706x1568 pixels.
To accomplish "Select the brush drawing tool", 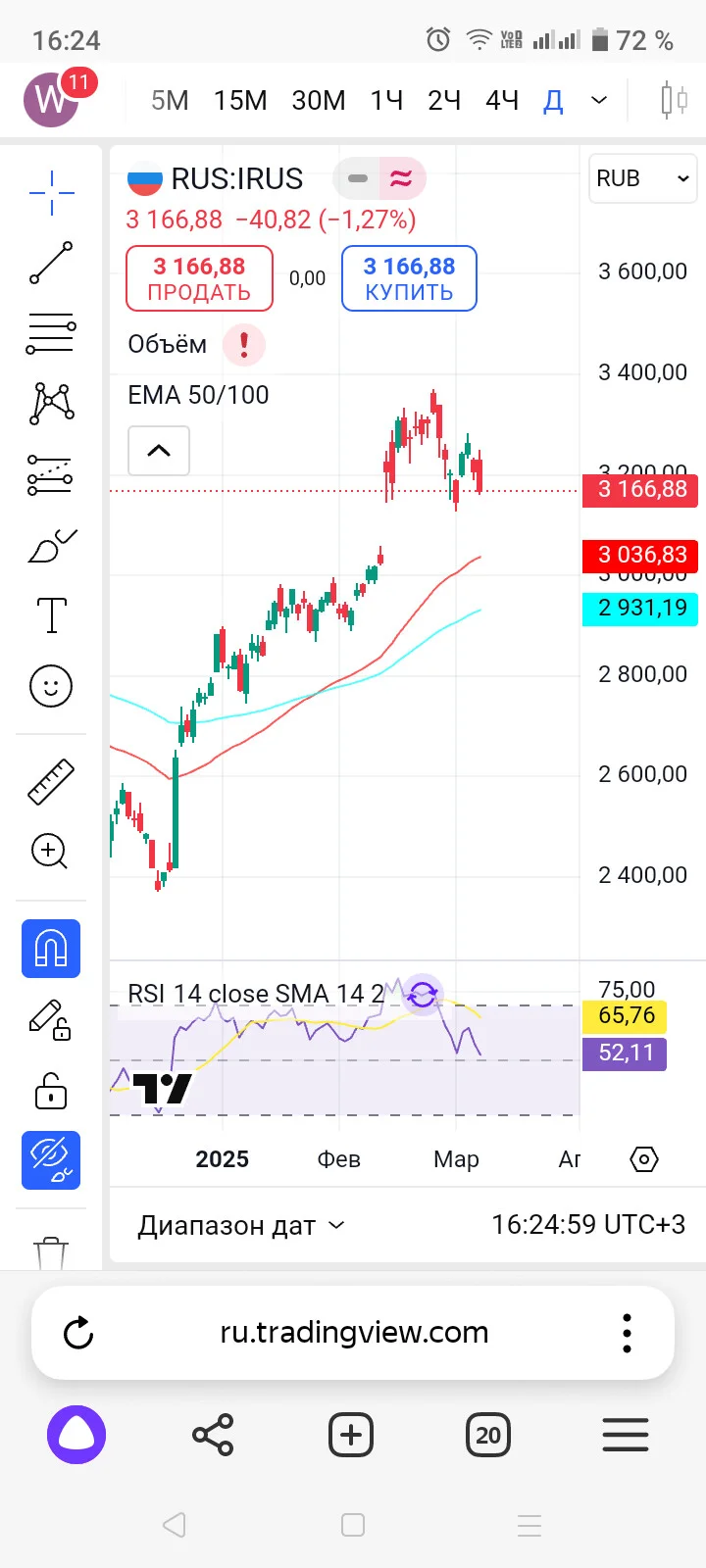I will (51, 546).
